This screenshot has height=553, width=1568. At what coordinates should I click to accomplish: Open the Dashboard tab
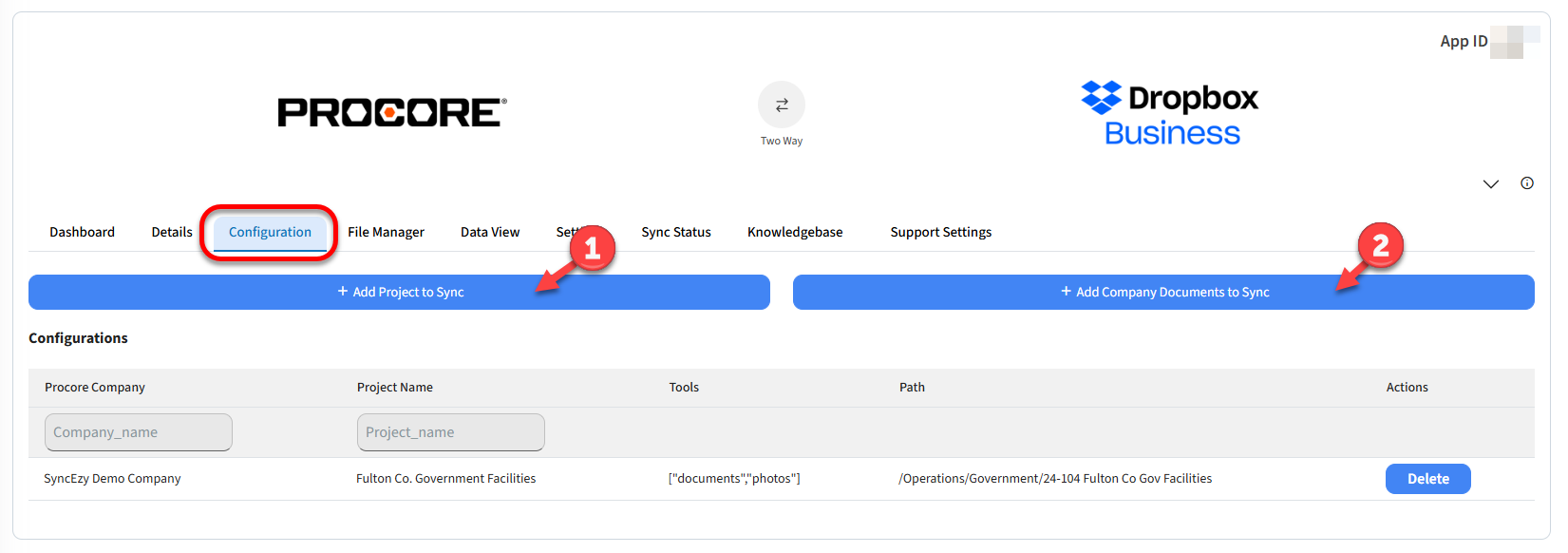tap(82, 232)
